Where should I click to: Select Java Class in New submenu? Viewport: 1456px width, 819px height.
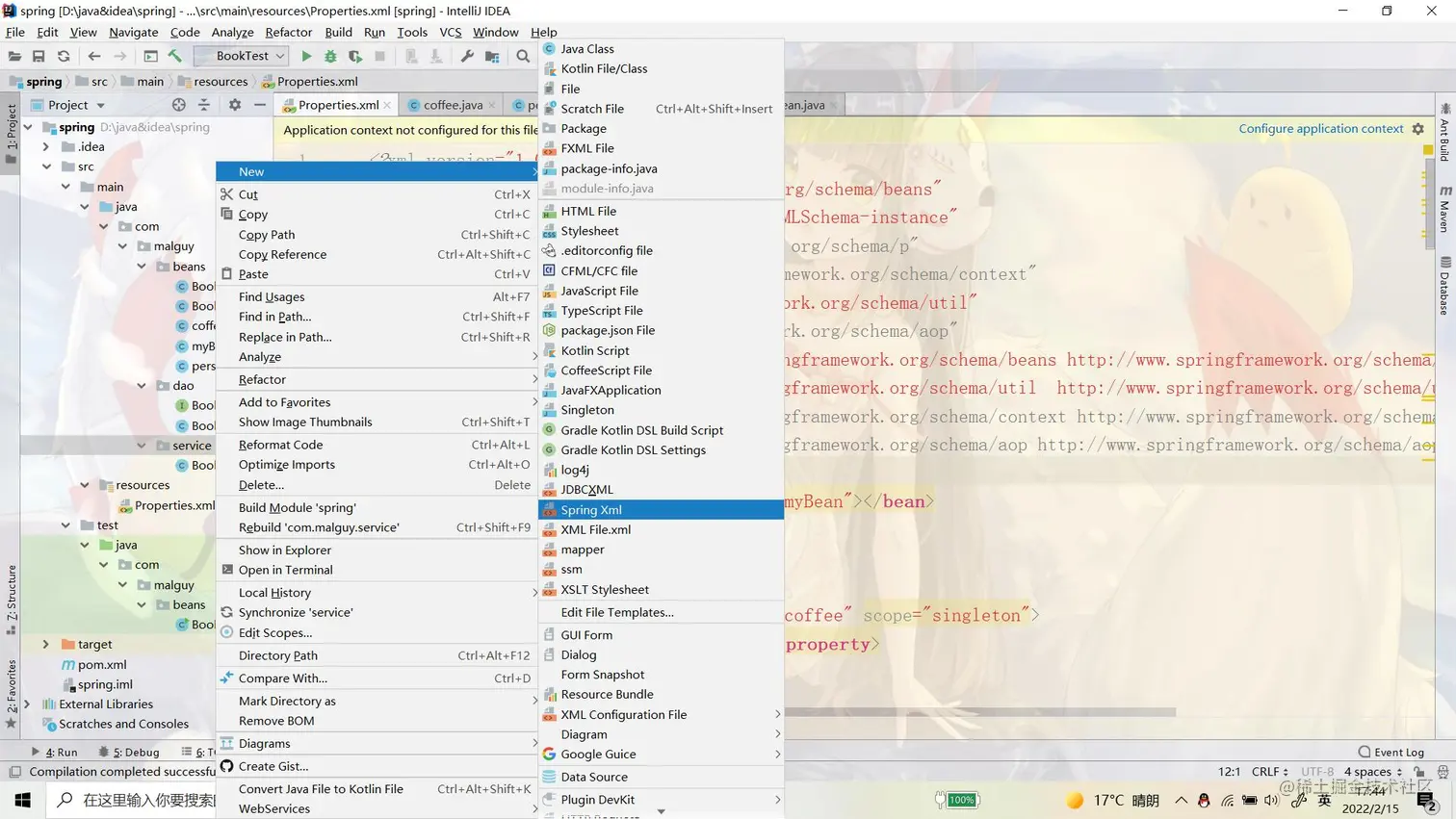pos(661,49)
